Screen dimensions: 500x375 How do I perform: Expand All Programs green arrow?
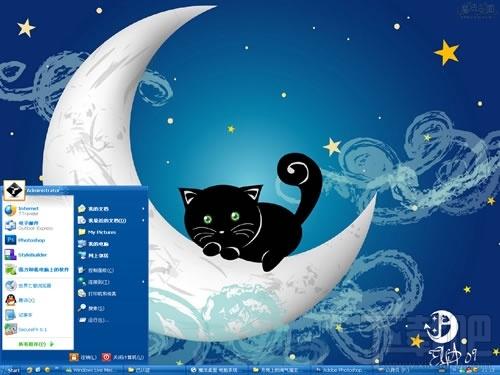(52, 344)
